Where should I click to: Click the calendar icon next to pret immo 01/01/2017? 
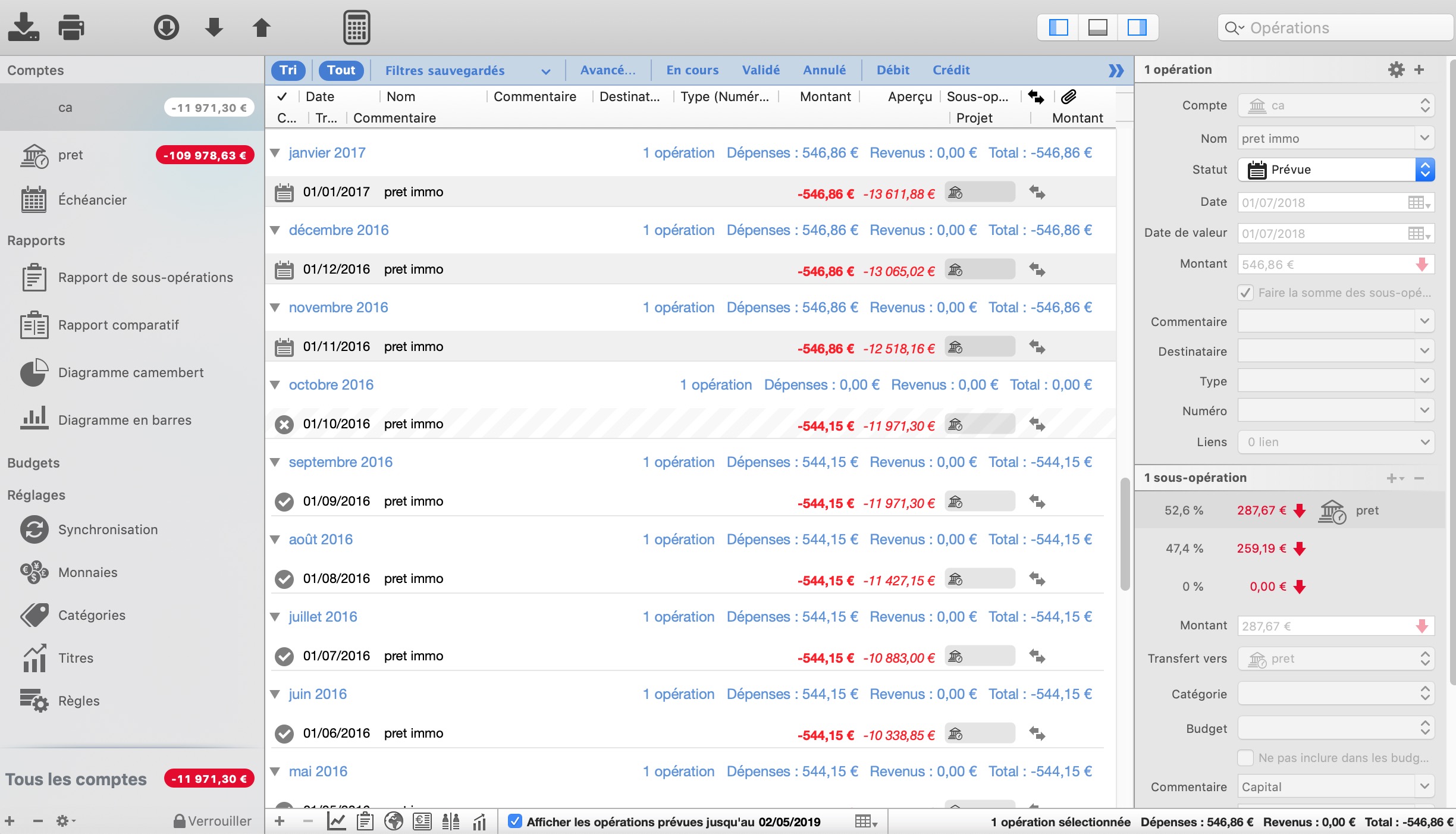[x=283, y=192]
